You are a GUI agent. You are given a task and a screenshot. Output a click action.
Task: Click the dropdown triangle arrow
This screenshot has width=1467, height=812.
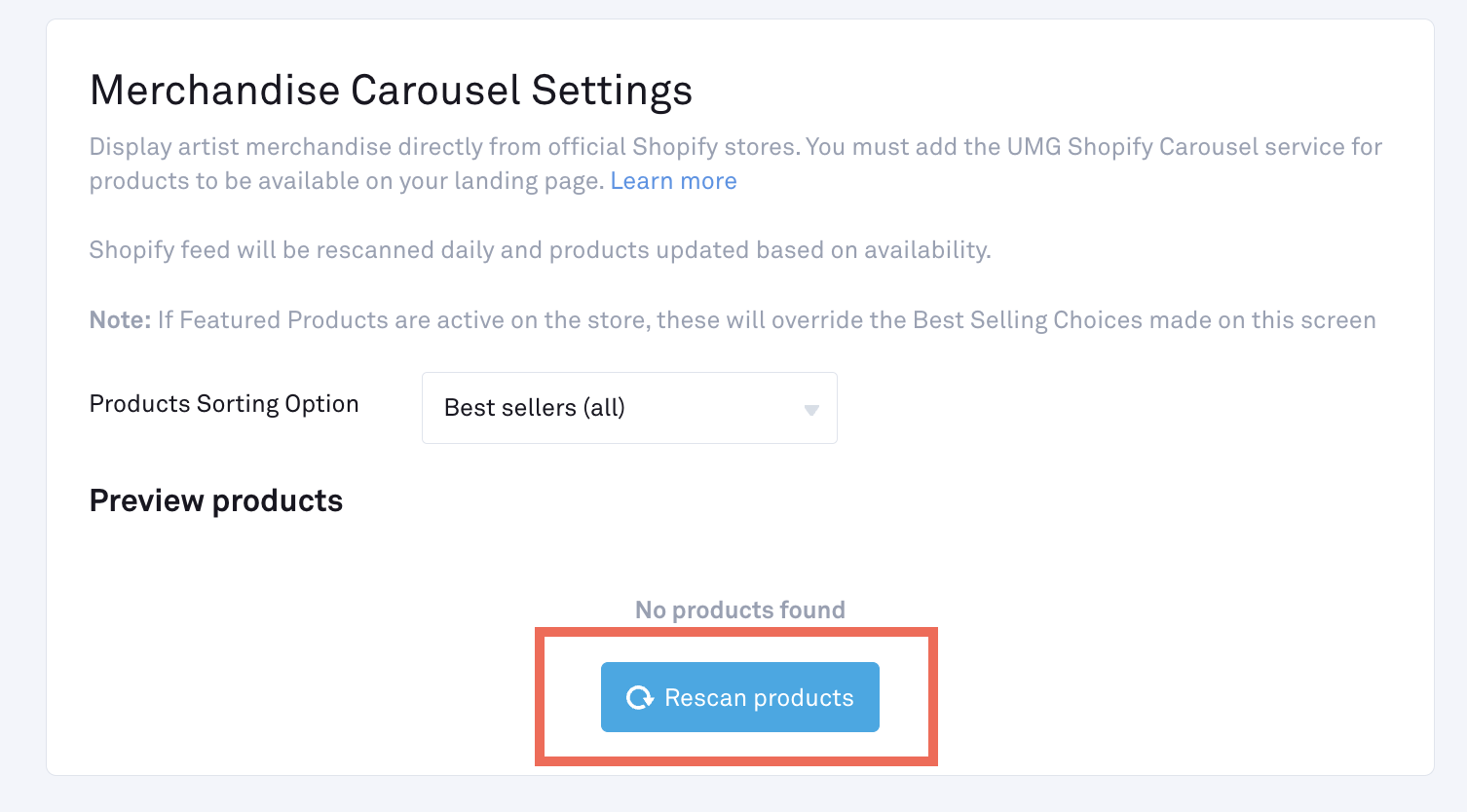(x=811, y=410)
